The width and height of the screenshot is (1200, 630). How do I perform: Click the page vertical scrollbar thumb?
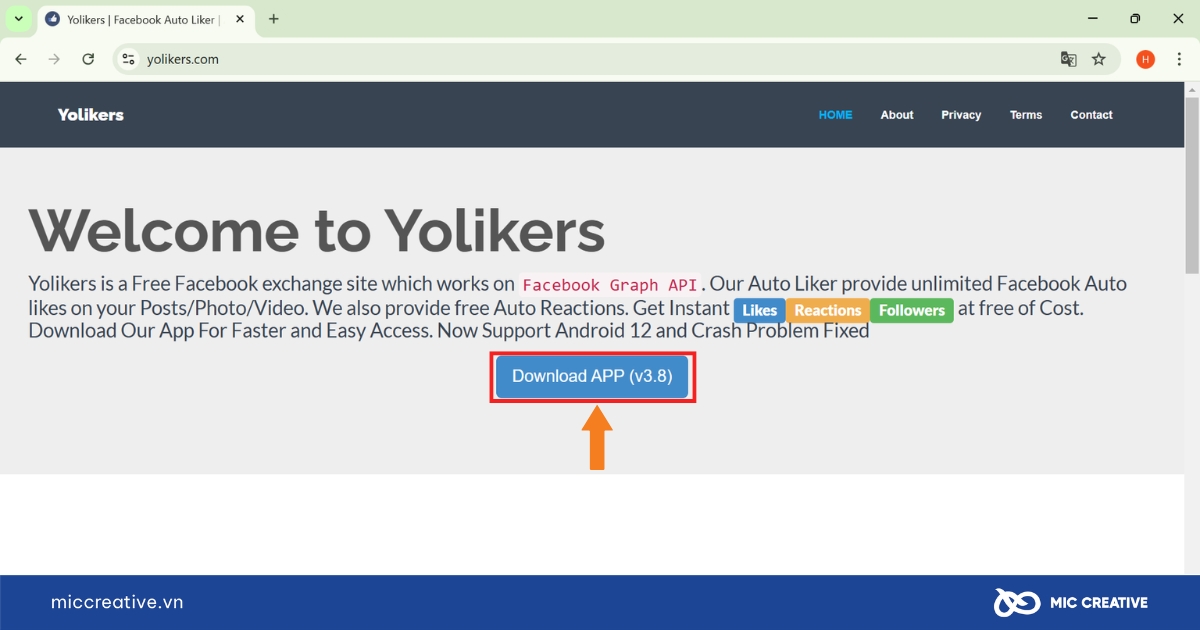[1191, 185]
